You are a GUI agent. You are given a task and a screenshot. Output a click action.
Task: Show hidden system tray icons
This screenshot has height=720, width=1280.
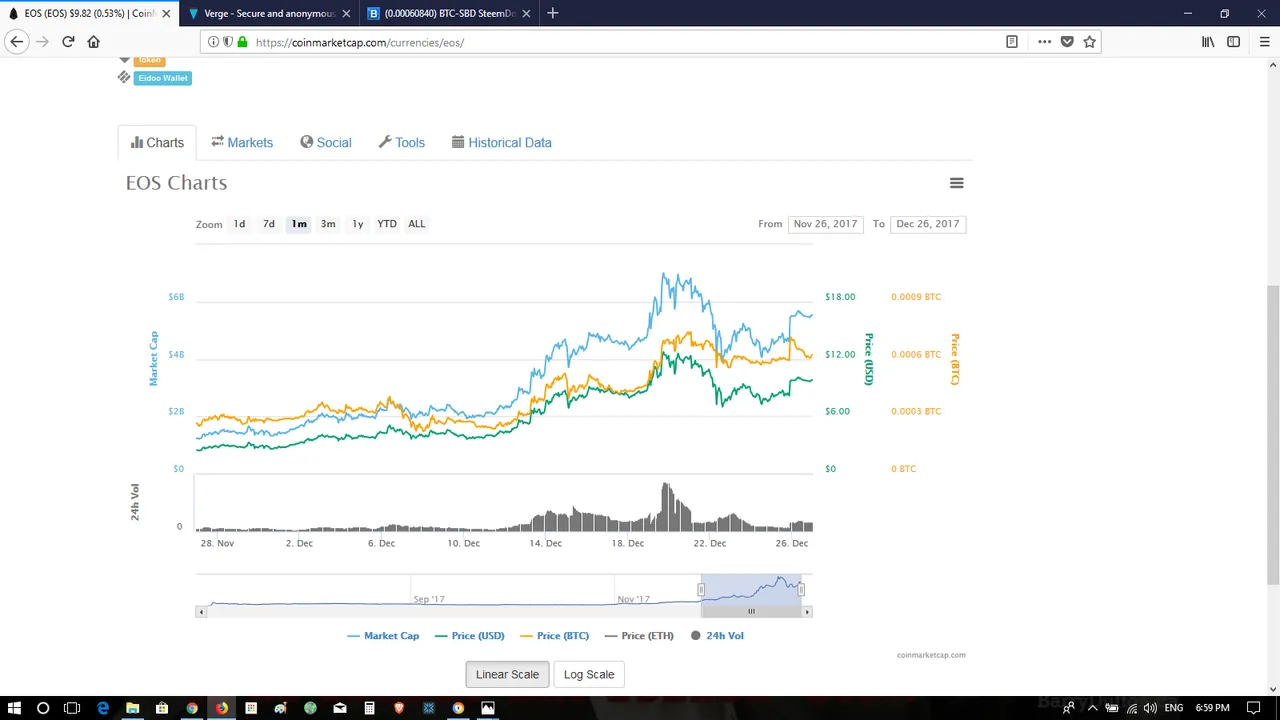coord(1091,708)
